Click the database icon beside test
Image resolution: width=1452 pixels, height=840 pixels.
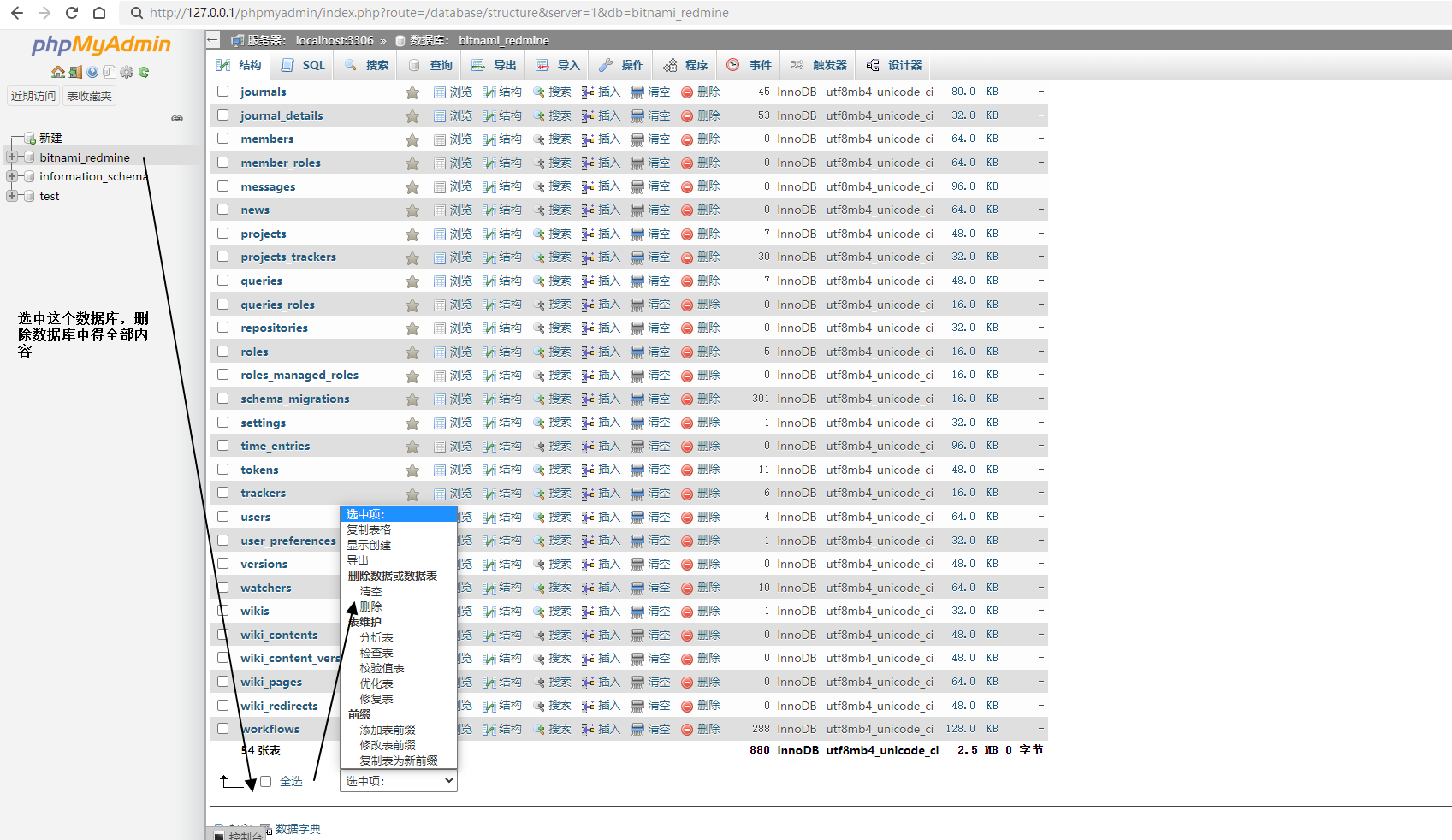click(30, 196)
